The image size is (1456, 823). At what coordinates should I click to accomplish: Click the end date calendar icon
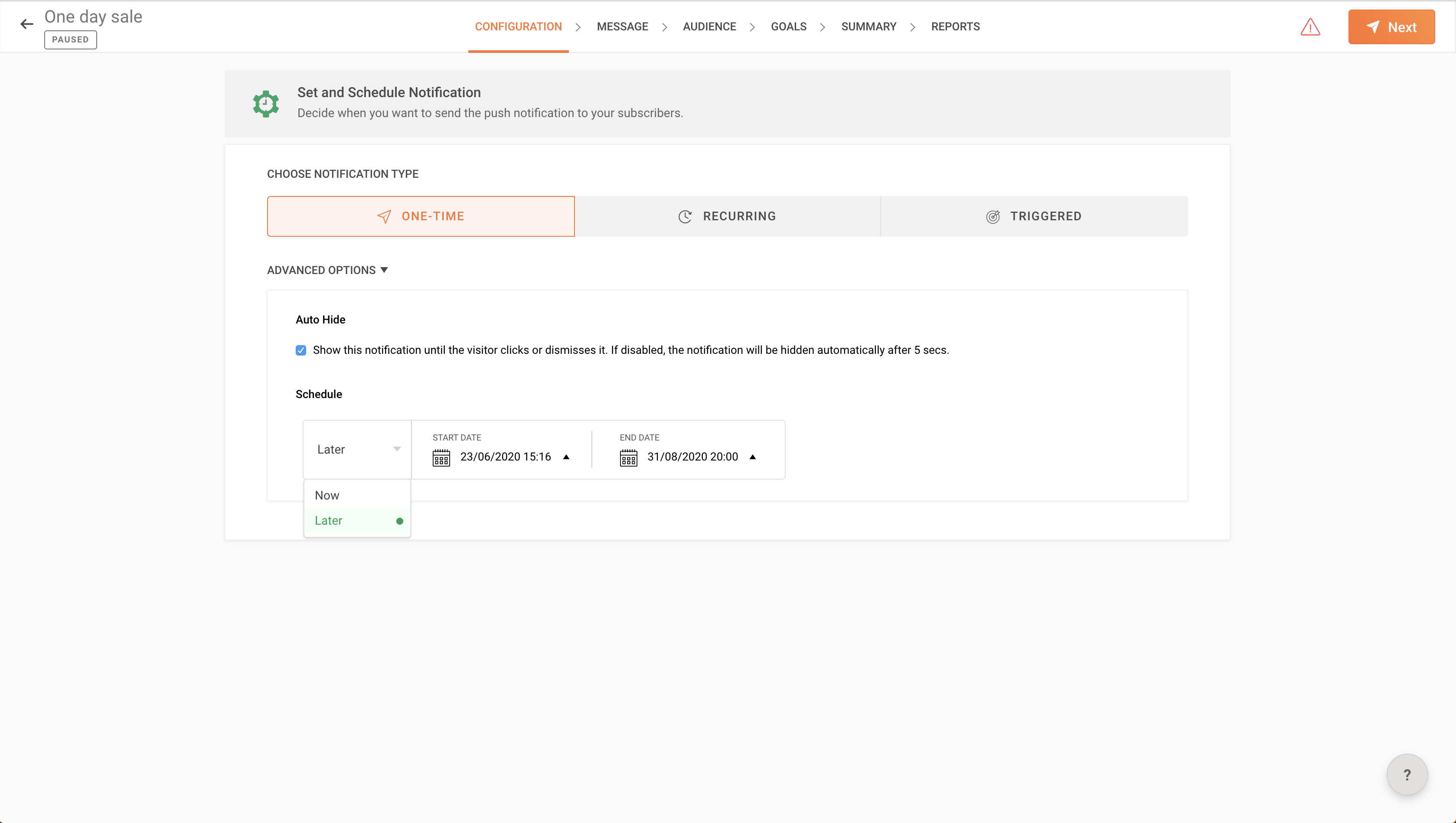click(628, 457)
